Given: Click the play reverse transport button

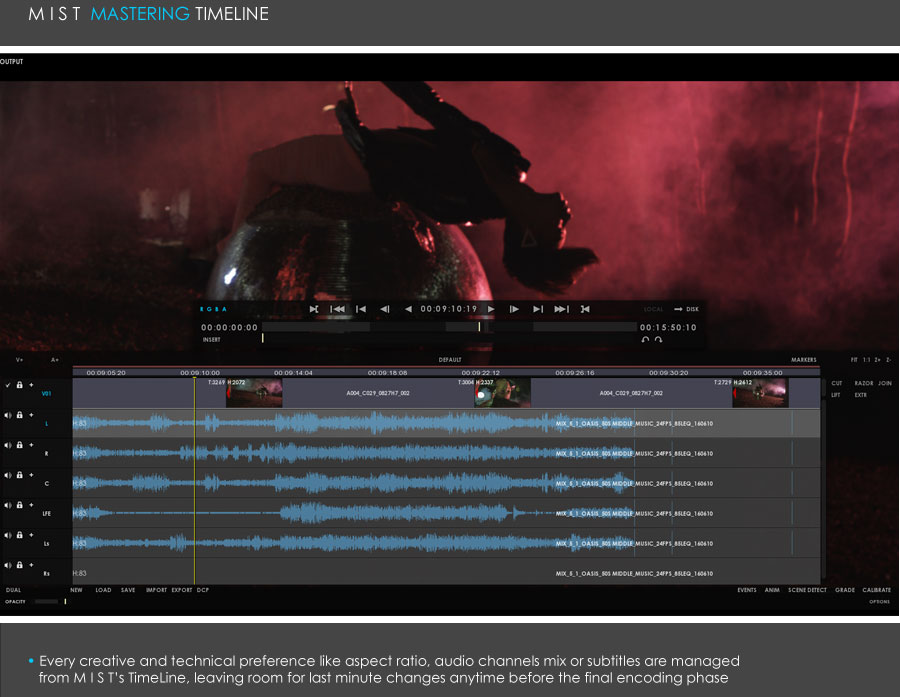Looking at the screenshot, I should coord(408,309).
